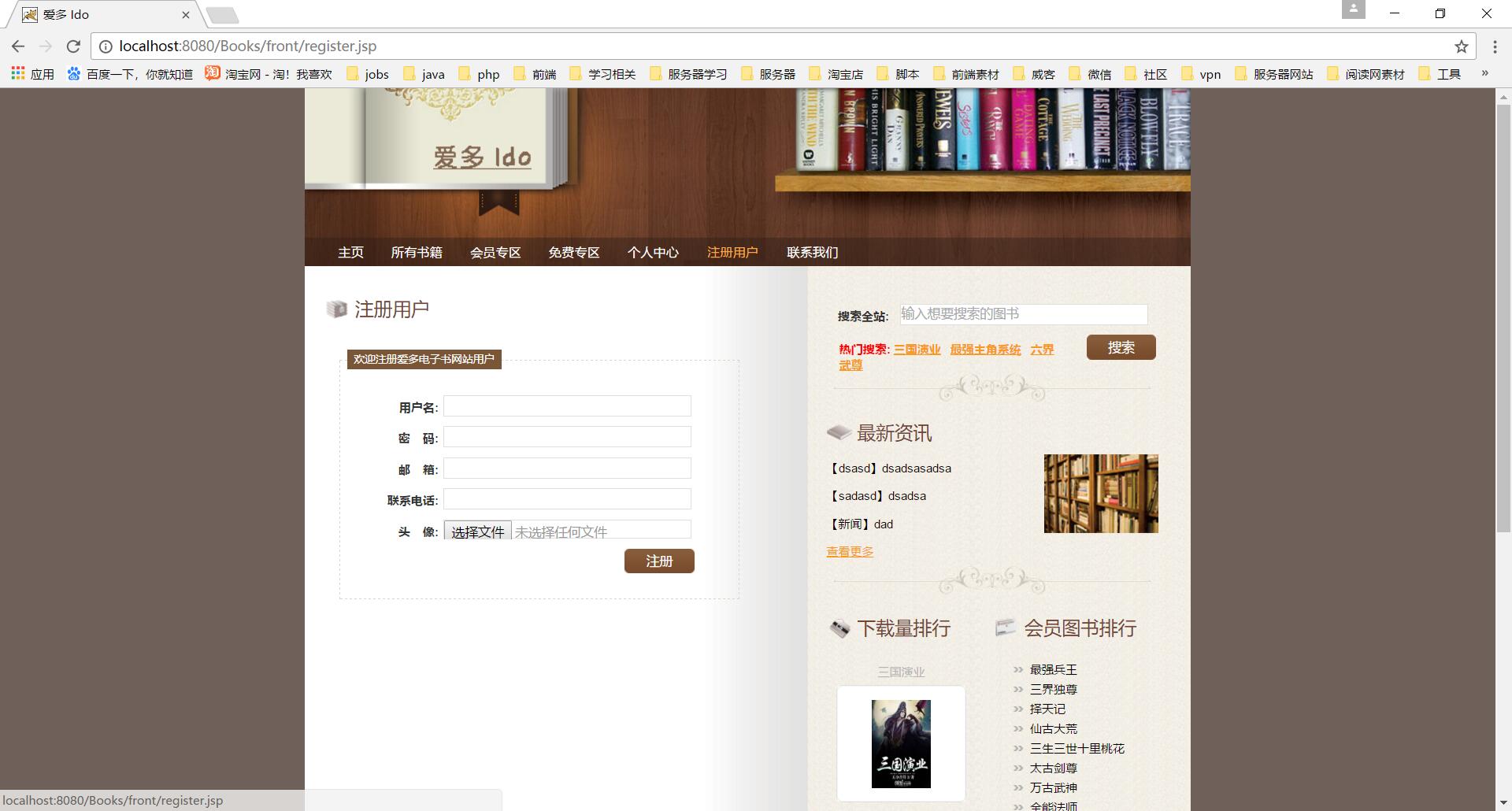Open the 百度一下 bookmark
The image size is (1512, 811).
[130, 74]
